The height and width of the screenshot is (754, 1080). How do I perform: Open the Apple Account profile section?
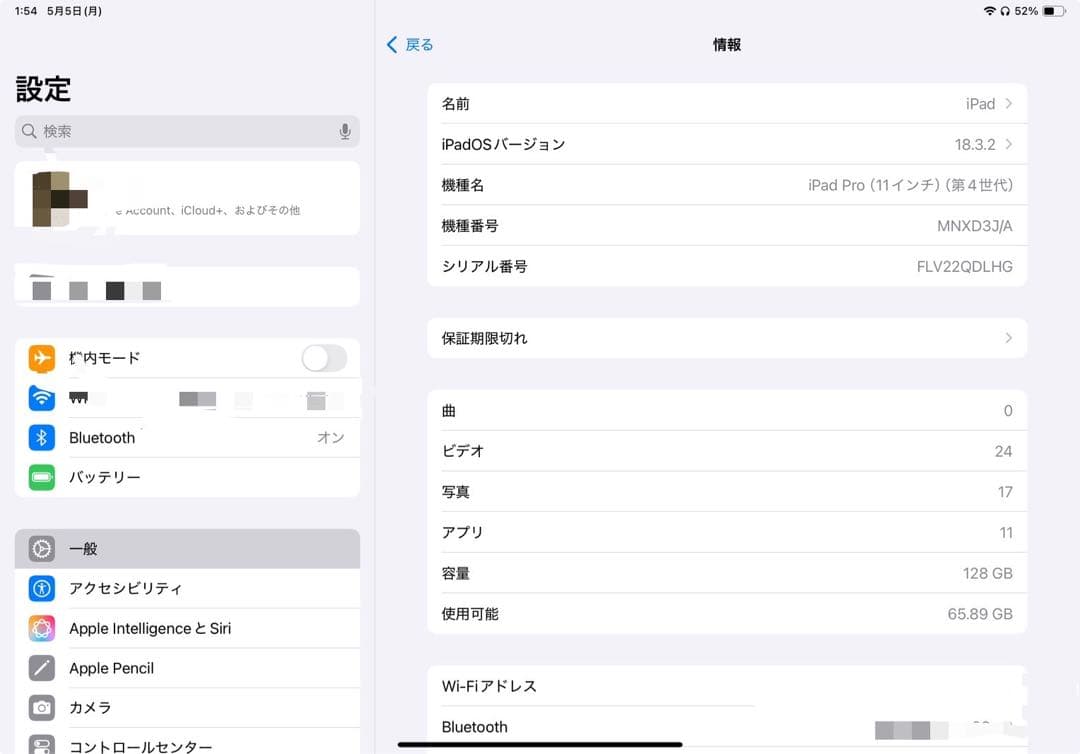pyautogui.click(x=186, y=197)
